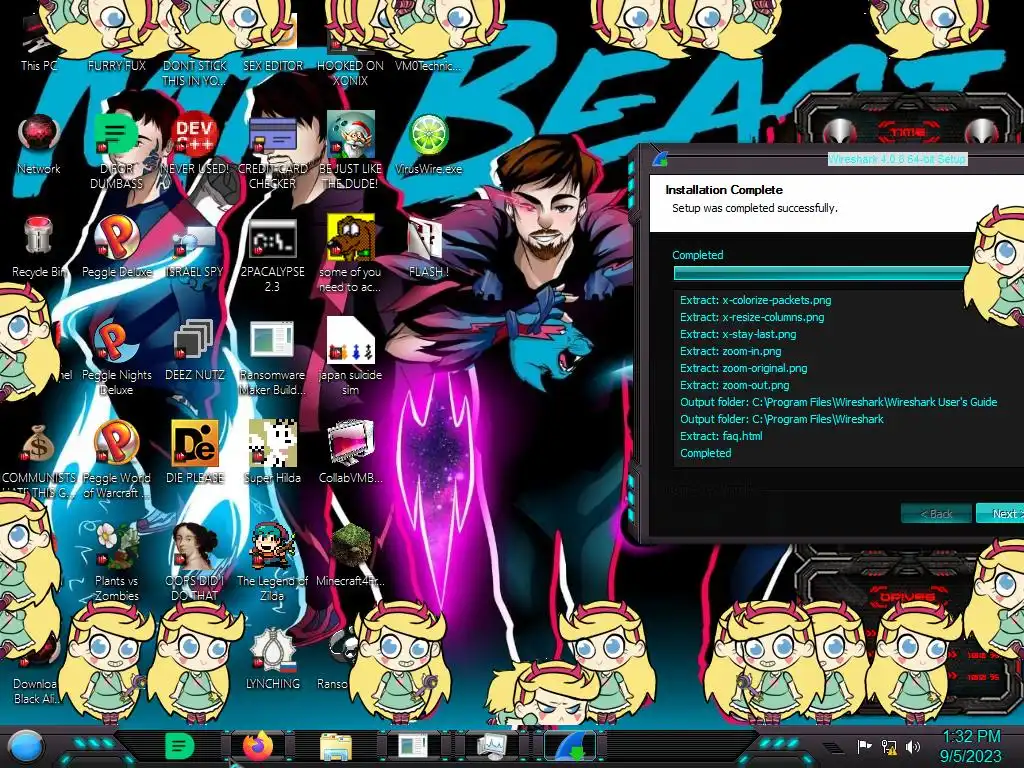Click Next in the Wireshark installer
This screenshot has width=1024, height=768.
pos(1000,513)
